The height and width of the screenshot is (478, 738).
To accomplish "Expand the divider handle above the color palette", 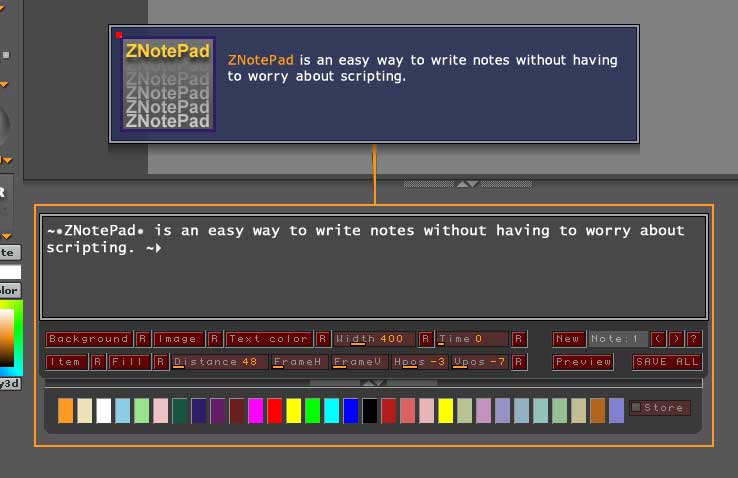I will click(372, 383).
